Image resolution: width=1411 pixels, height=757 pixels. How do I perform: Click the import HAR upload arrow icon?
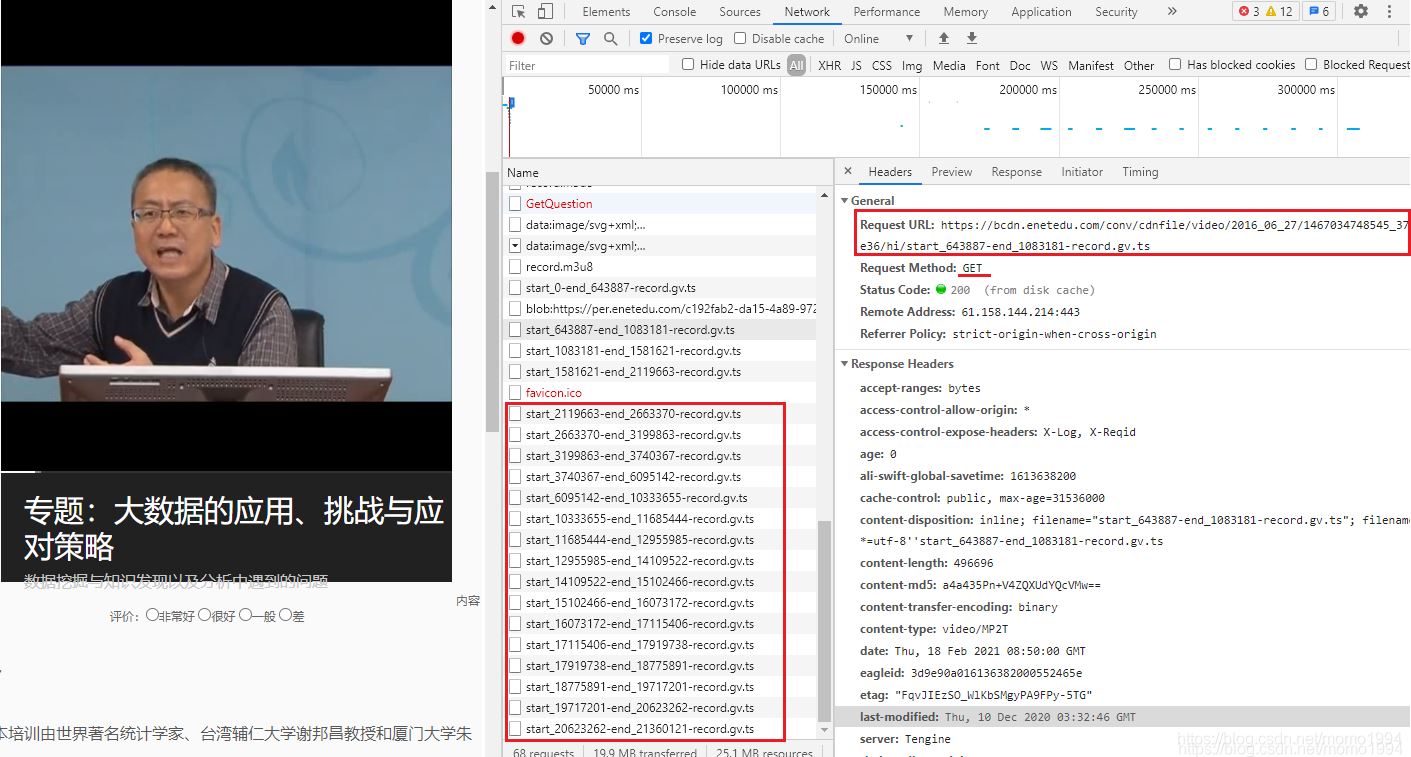[x=943, y=39]
